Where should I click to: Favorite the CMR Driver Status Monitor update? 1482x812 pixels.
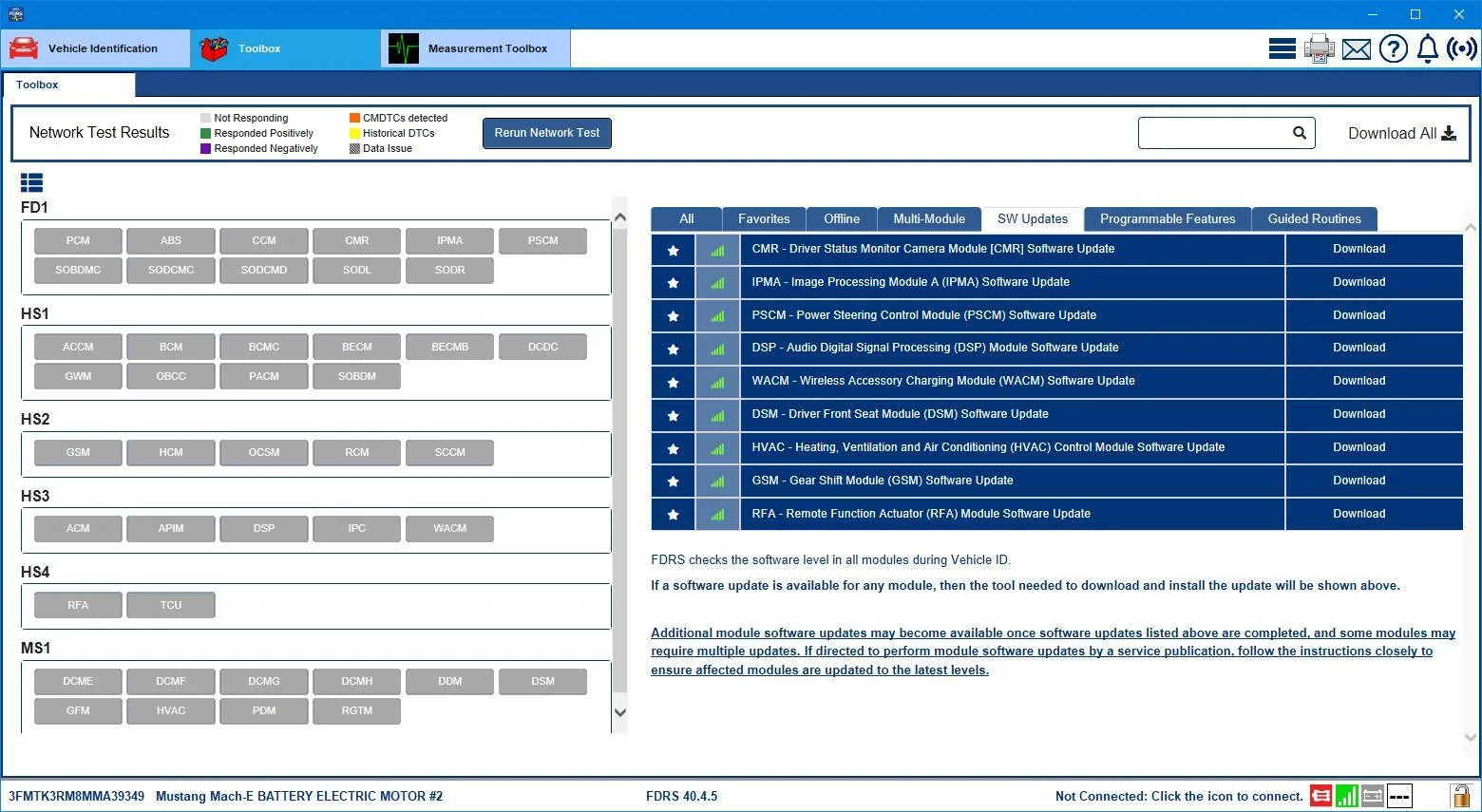tap(673, 250)
